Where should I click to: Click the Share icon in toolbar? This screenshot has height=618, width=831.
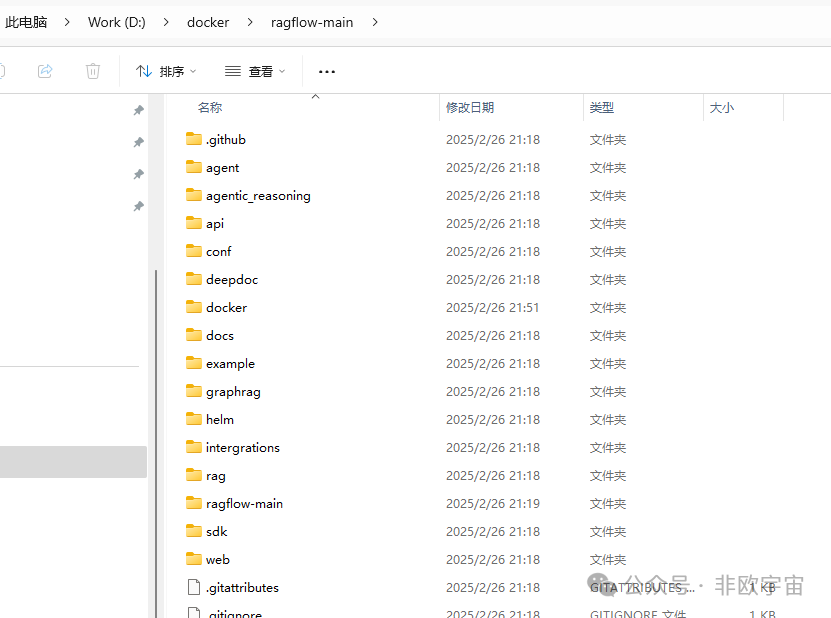click(x=45, y=71)
